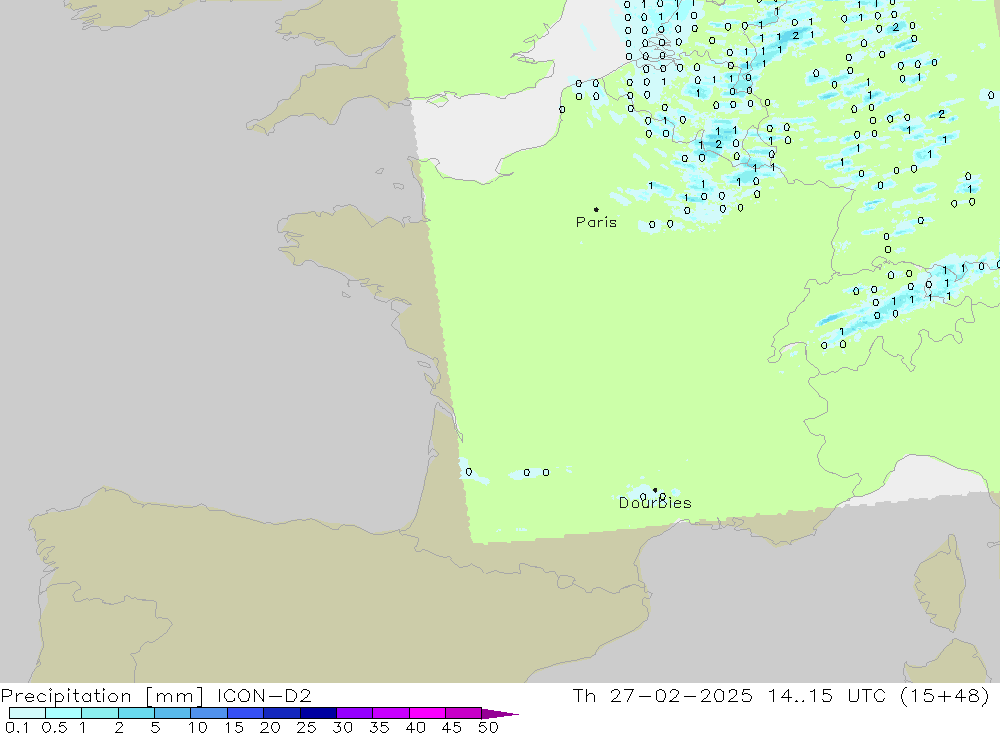The width and height of the screenshot is (1000, 733).
Task: Select the Dourbies location dot marker
Action: click(655, 491)
